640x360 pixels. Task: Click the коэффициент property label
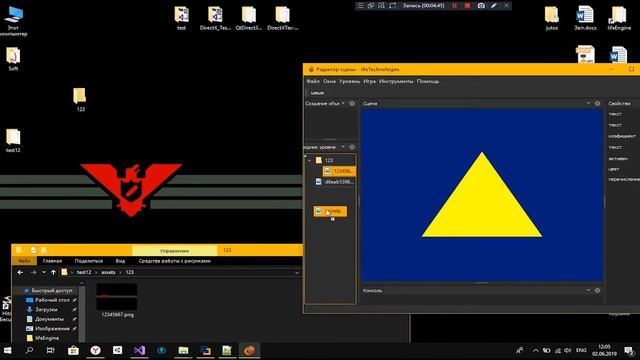(x=622, y=136)
